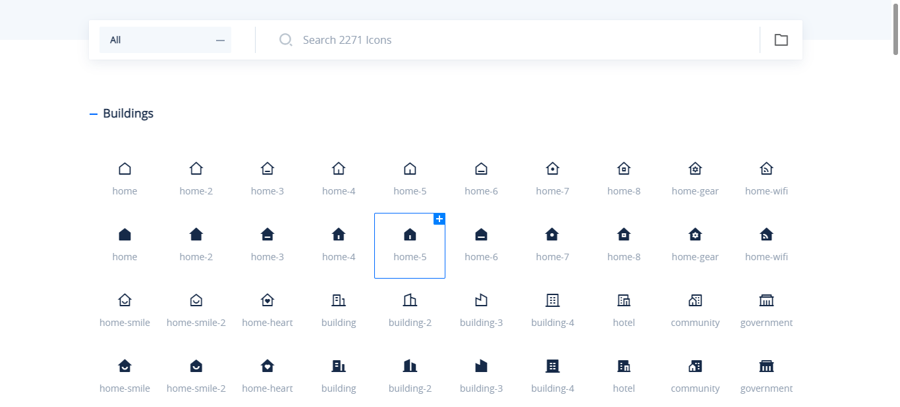Open the folder collection button
The height and width of the screenshot is (407, 900).
pos(781,40)
